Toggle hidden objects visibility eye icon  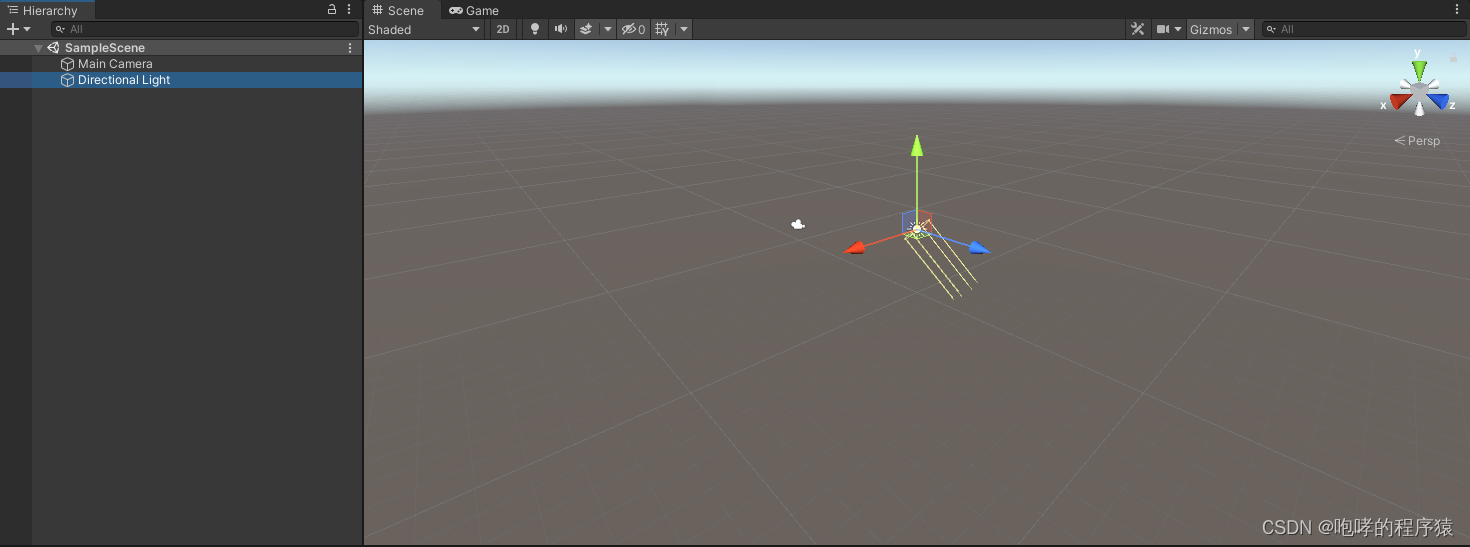click(x=633, y=29)
